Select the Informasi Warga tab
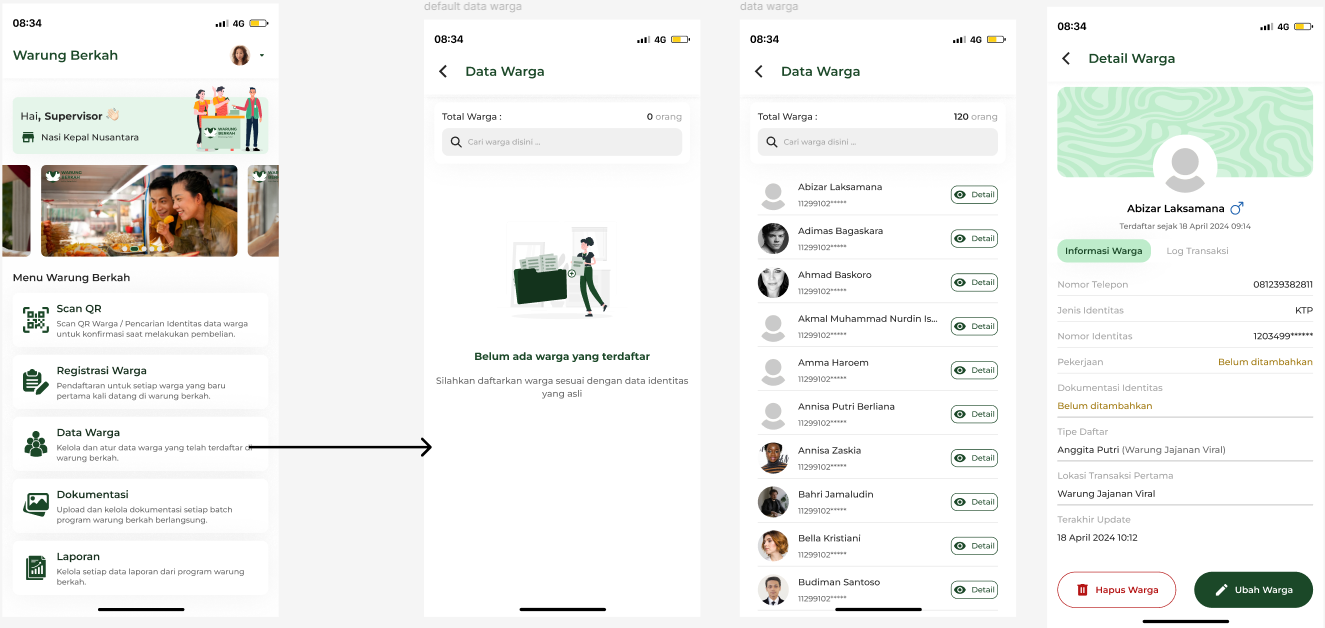Viewport: 1325px width, 628px height. pos(1104,251)
